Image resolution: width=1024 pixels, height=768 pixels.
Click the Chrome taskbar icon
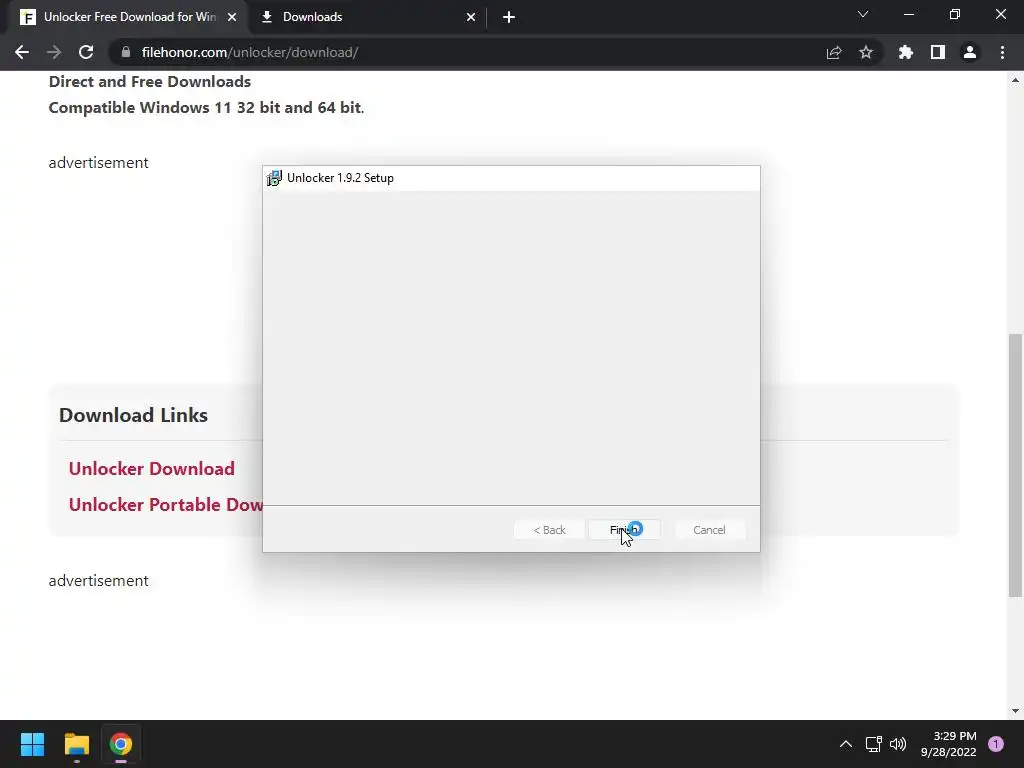[x=121, y=744]
